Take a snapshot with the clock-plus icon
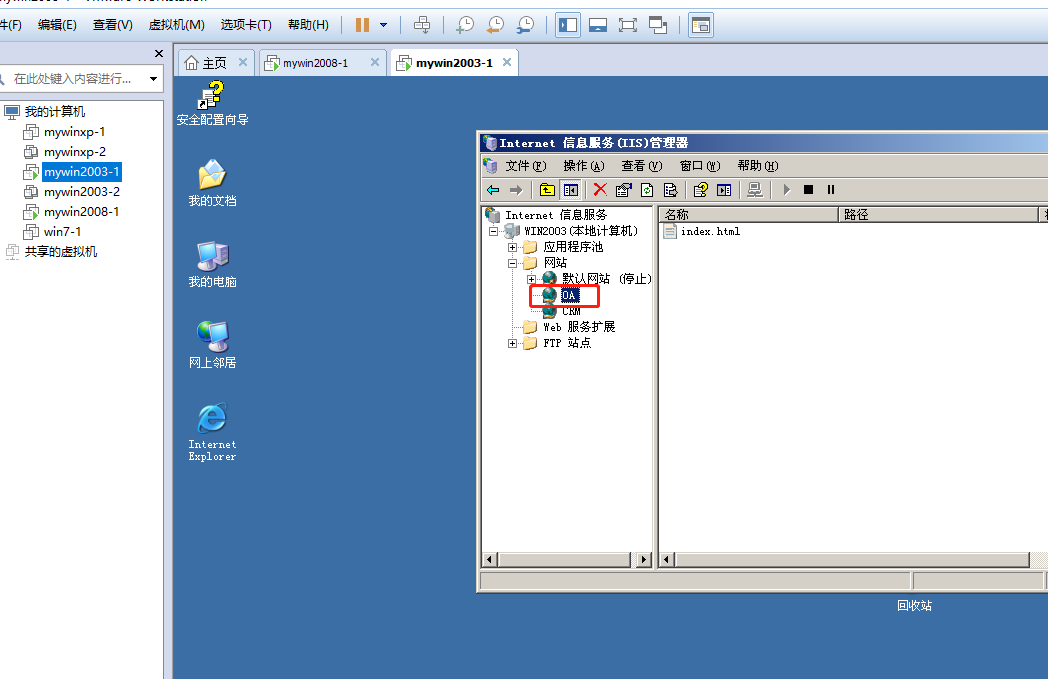Image resolution: width=1048 pixels, height=679 pixels. point(465,25)
